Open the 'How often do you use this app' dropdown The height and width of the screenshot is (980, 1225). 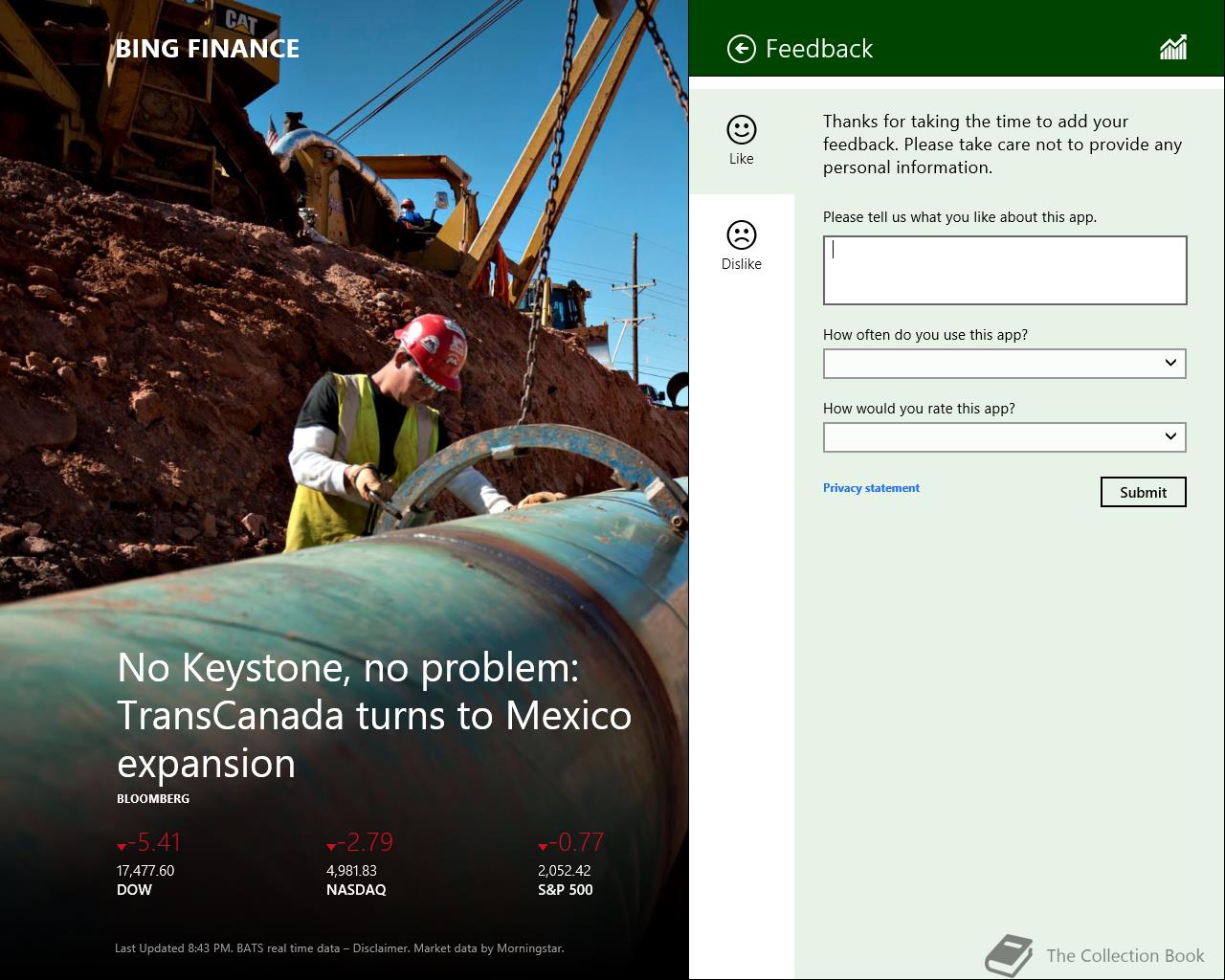point(1005,364)
